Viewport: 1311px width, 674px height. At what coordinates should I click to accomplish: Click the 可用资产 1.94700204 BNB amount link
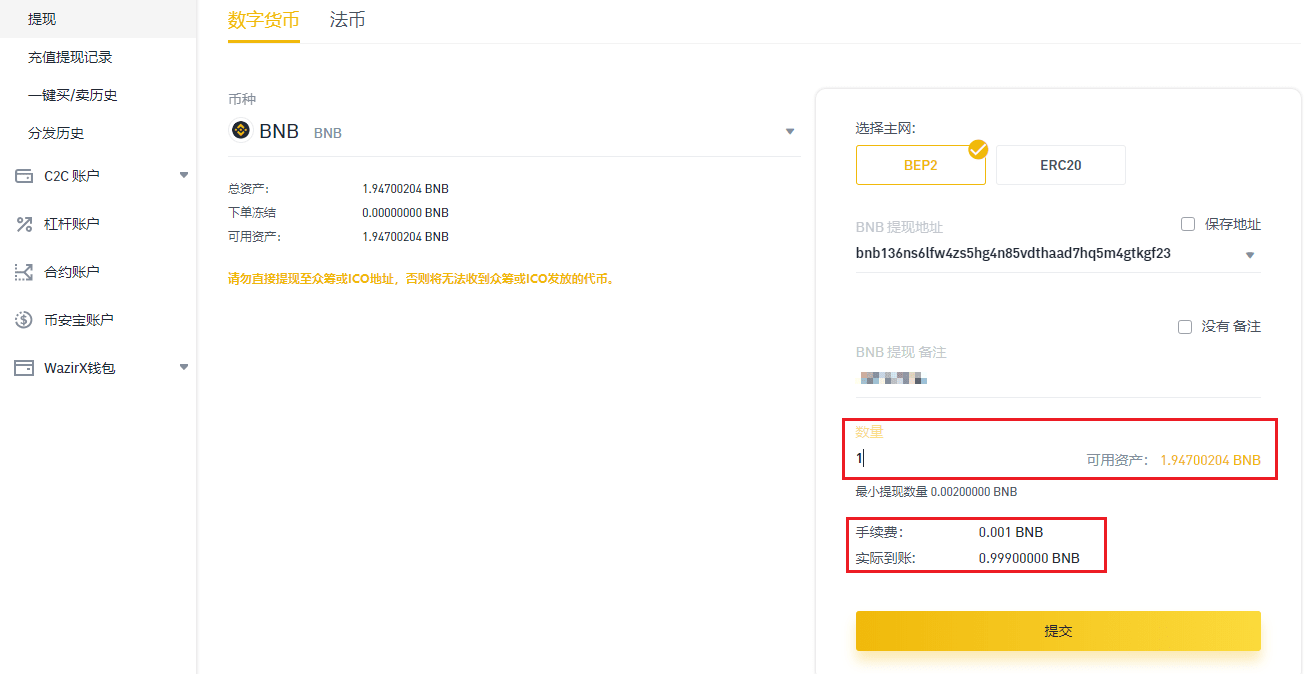(x=1210, y=461)
